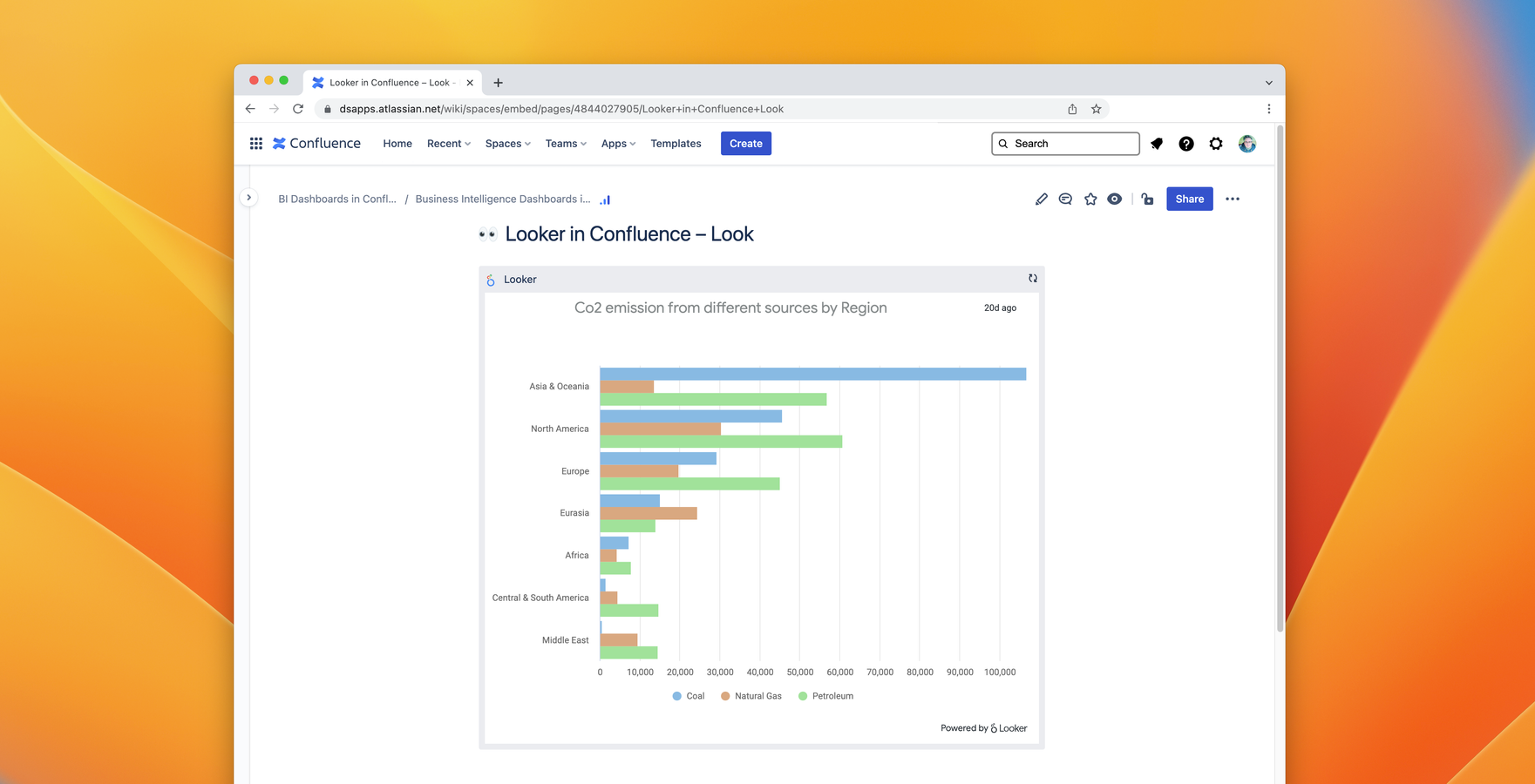1535x784 pixels.
Task: Click the site lock icon in address bar
Action: coord(328,109)
